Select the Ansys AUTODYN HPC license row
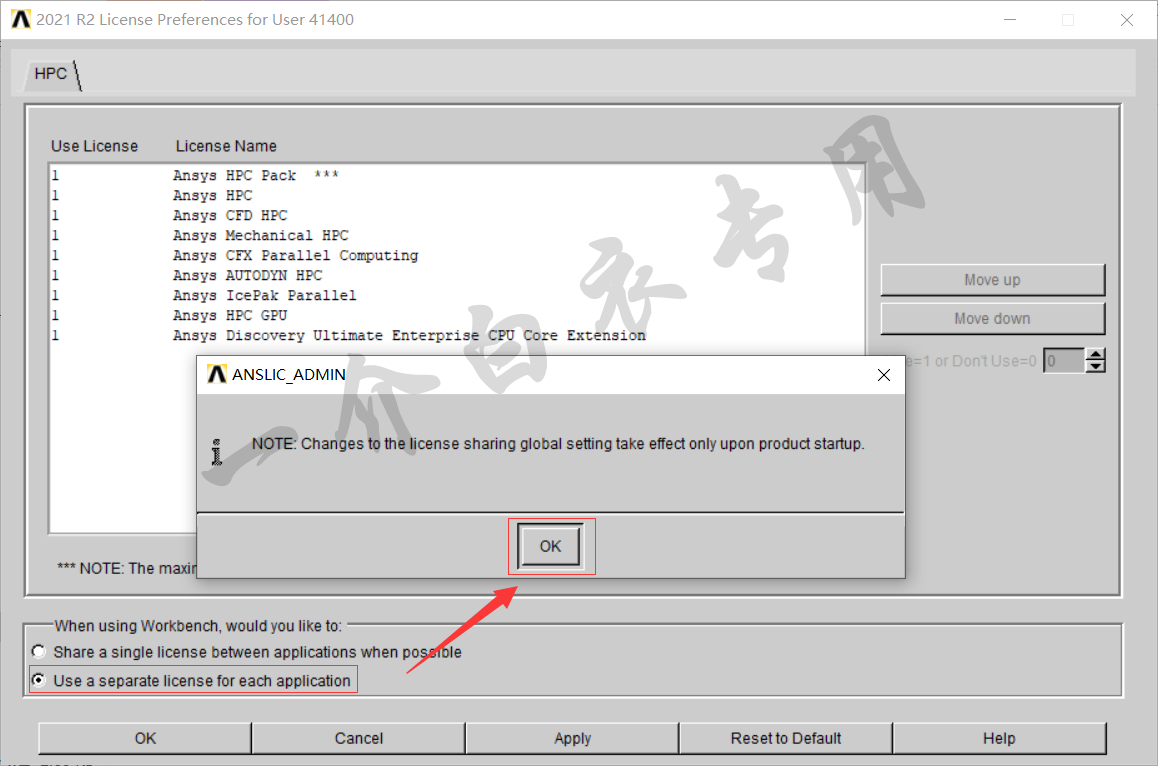The height and width of the screenshot is (766, 1158). click(456, 275)
